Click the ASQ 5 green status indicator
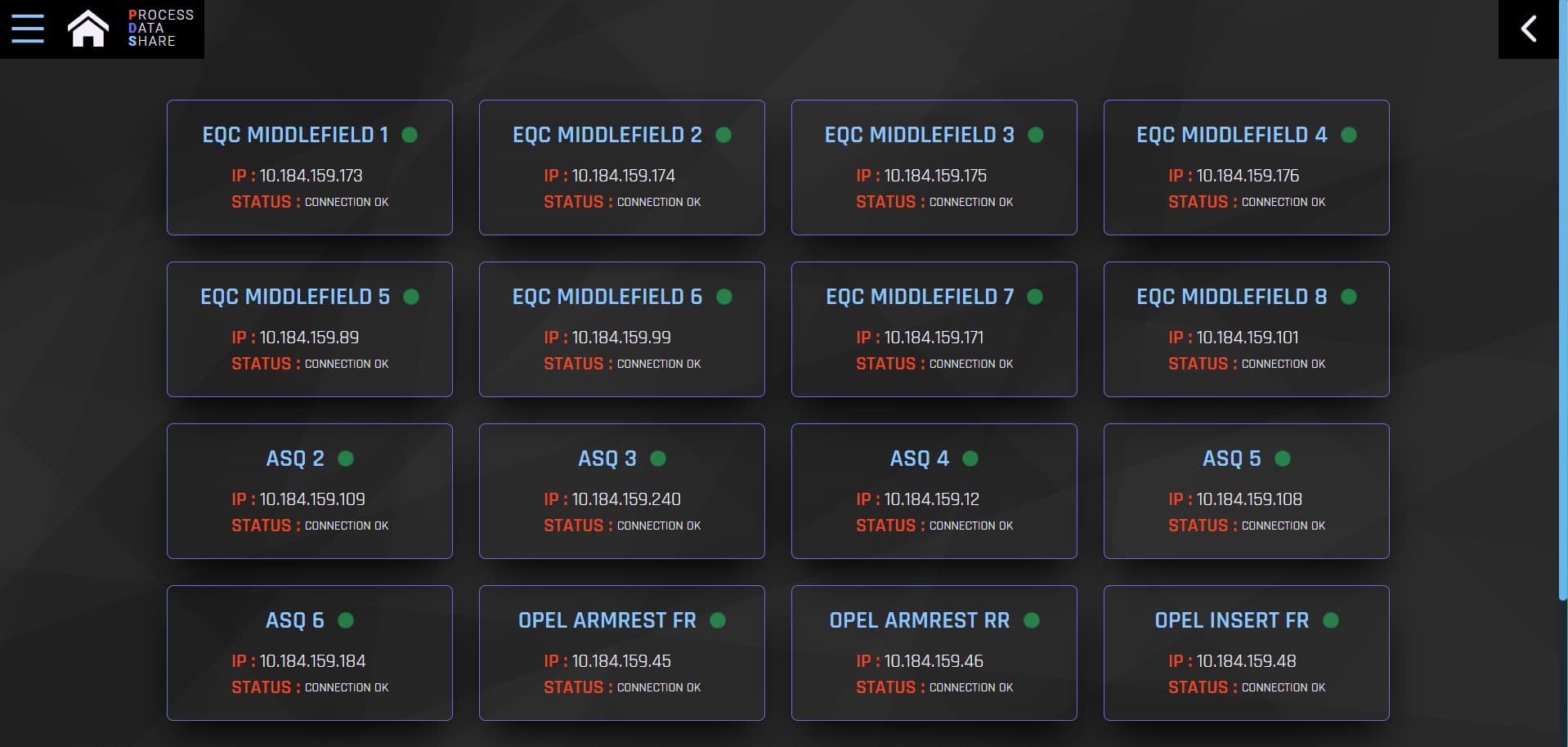Screen dimensions: 1568x747 (x=1283, y=458)
